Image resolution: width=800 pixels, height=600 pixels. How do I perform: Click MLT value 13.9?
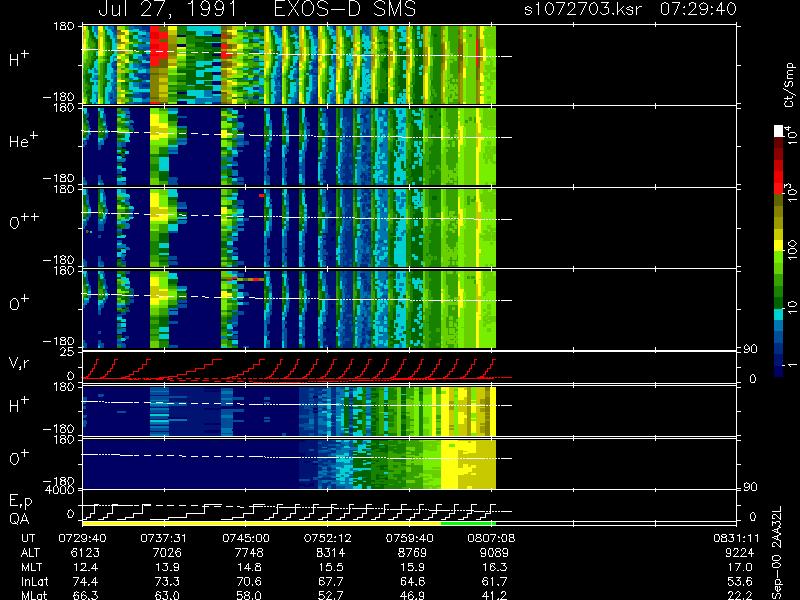167,567
